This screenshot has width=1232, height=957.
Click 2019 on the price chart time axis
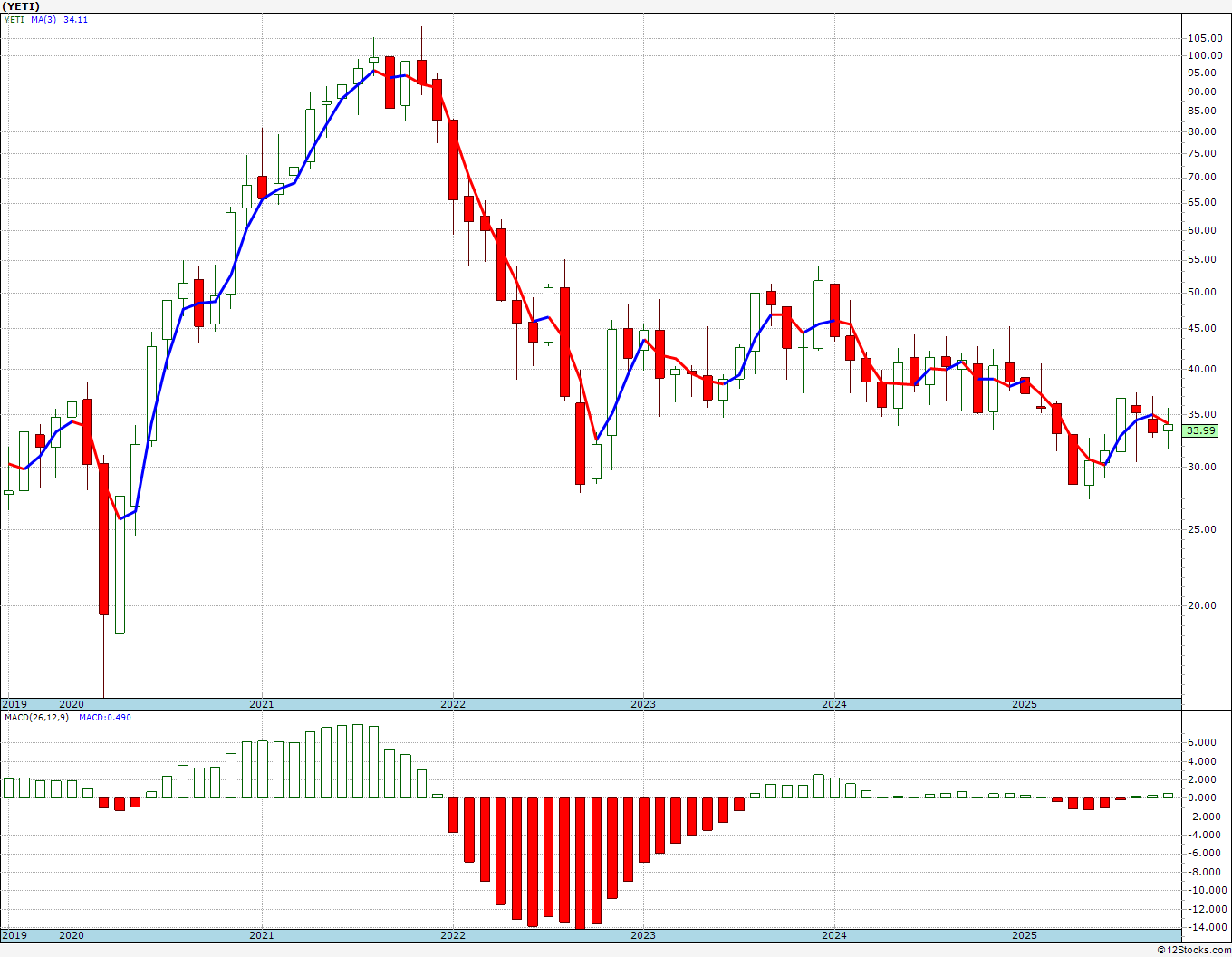tap(14, 704)
